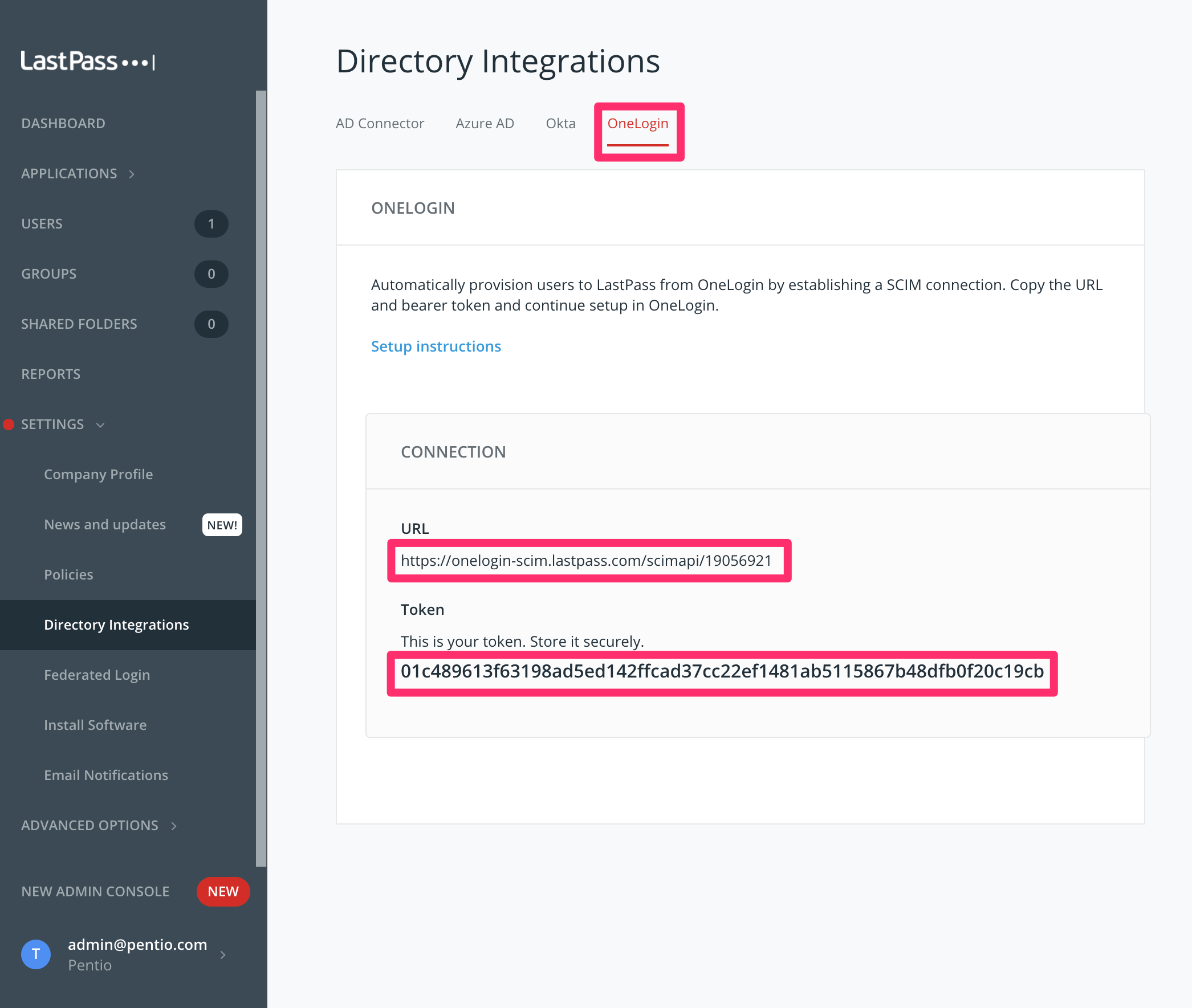The width and height of the screenshot is (1192, 1008).
Task: Switch to the Okta tab
Action: click(560, 124)
